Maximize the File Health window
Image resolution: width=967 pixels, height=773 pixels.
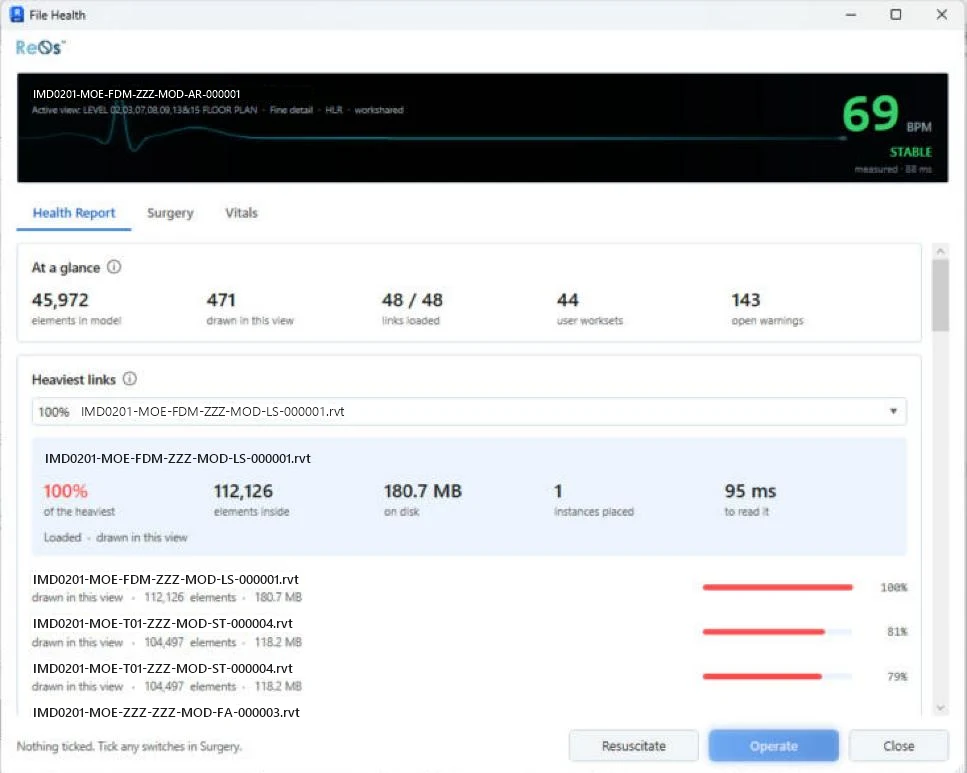[x=896, y=14]
